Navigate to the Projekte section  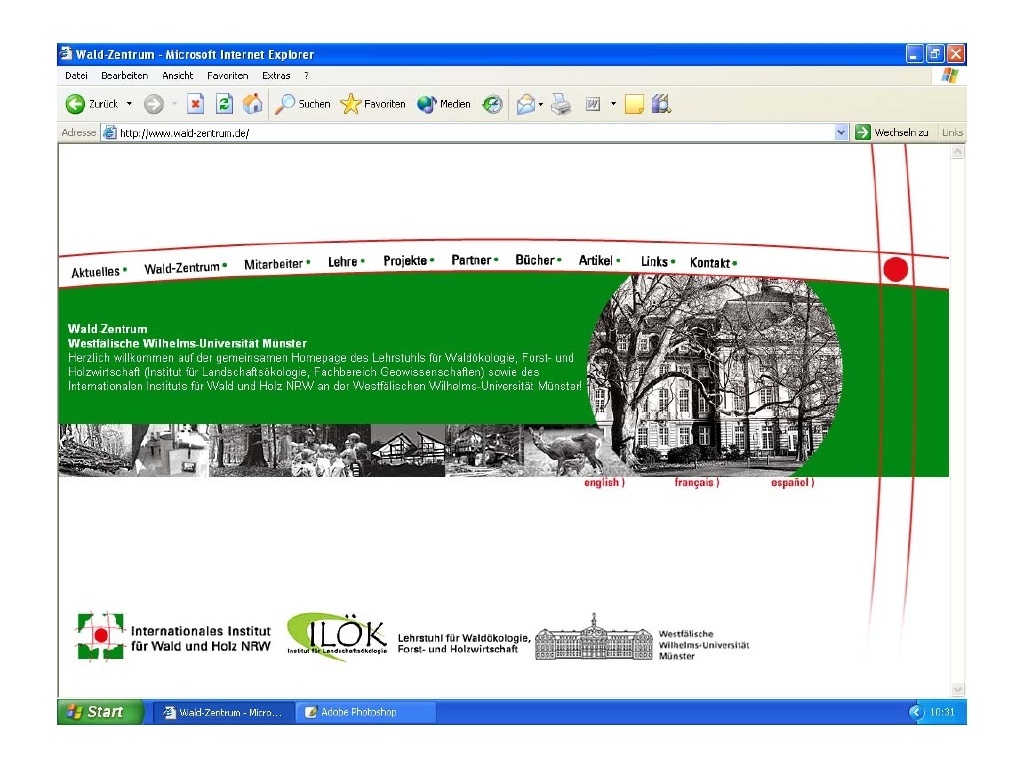click(x=405, y=261)
